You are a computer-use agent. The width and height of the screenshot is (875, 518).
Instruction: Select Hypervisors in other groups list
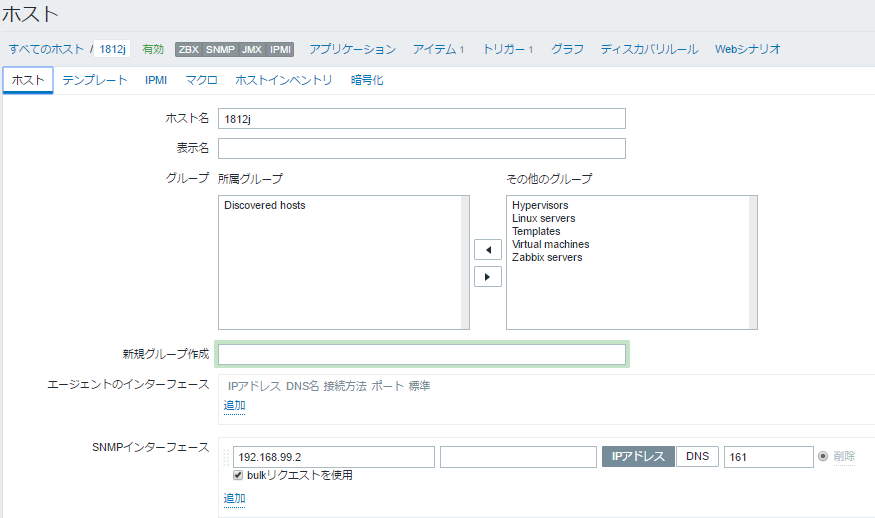[x=540, y=205]
